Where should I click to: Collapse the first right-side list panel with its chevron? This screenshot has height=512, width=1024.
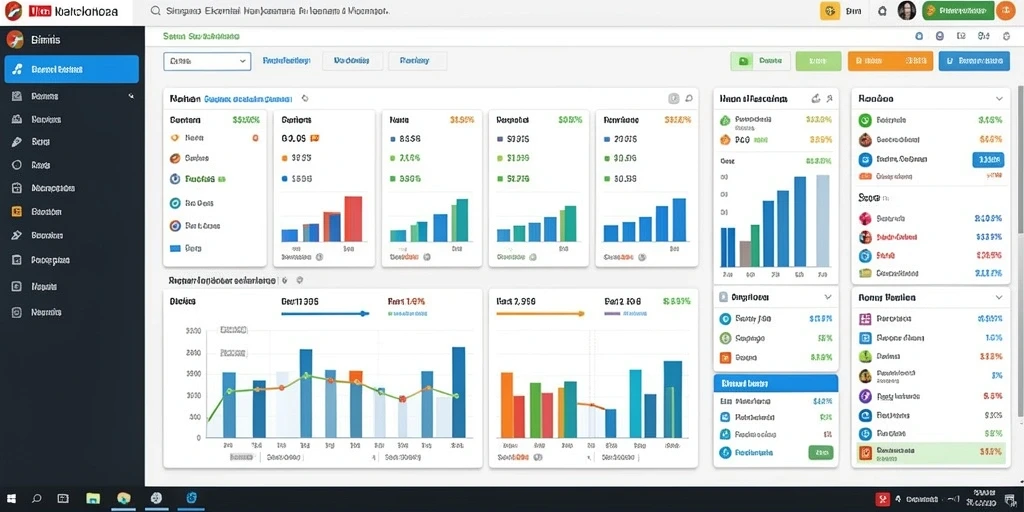[999, 99]
